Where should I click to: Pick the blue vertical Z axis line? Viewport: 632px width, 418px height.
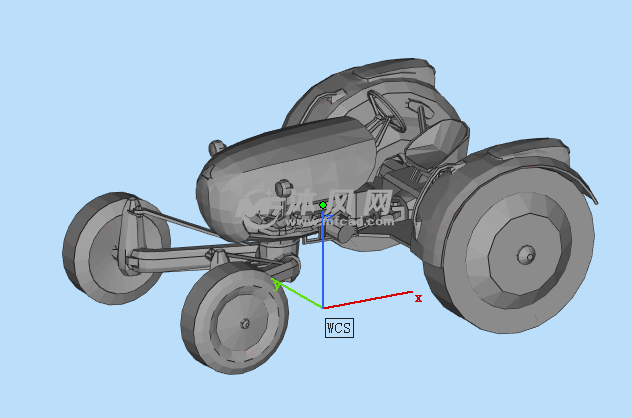(x=323, y=260)
